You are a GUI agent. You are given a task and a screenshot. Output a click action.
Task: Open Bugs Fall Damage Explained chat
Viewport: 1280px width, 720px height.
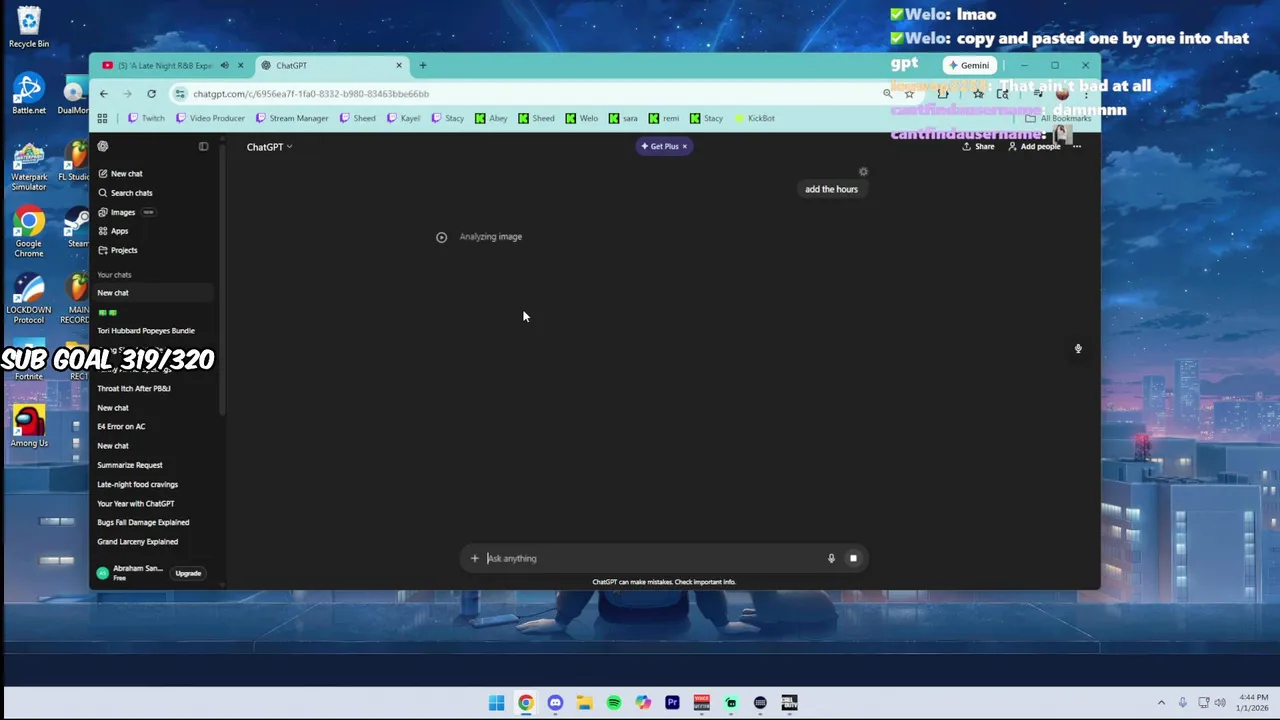coord(143,523)
